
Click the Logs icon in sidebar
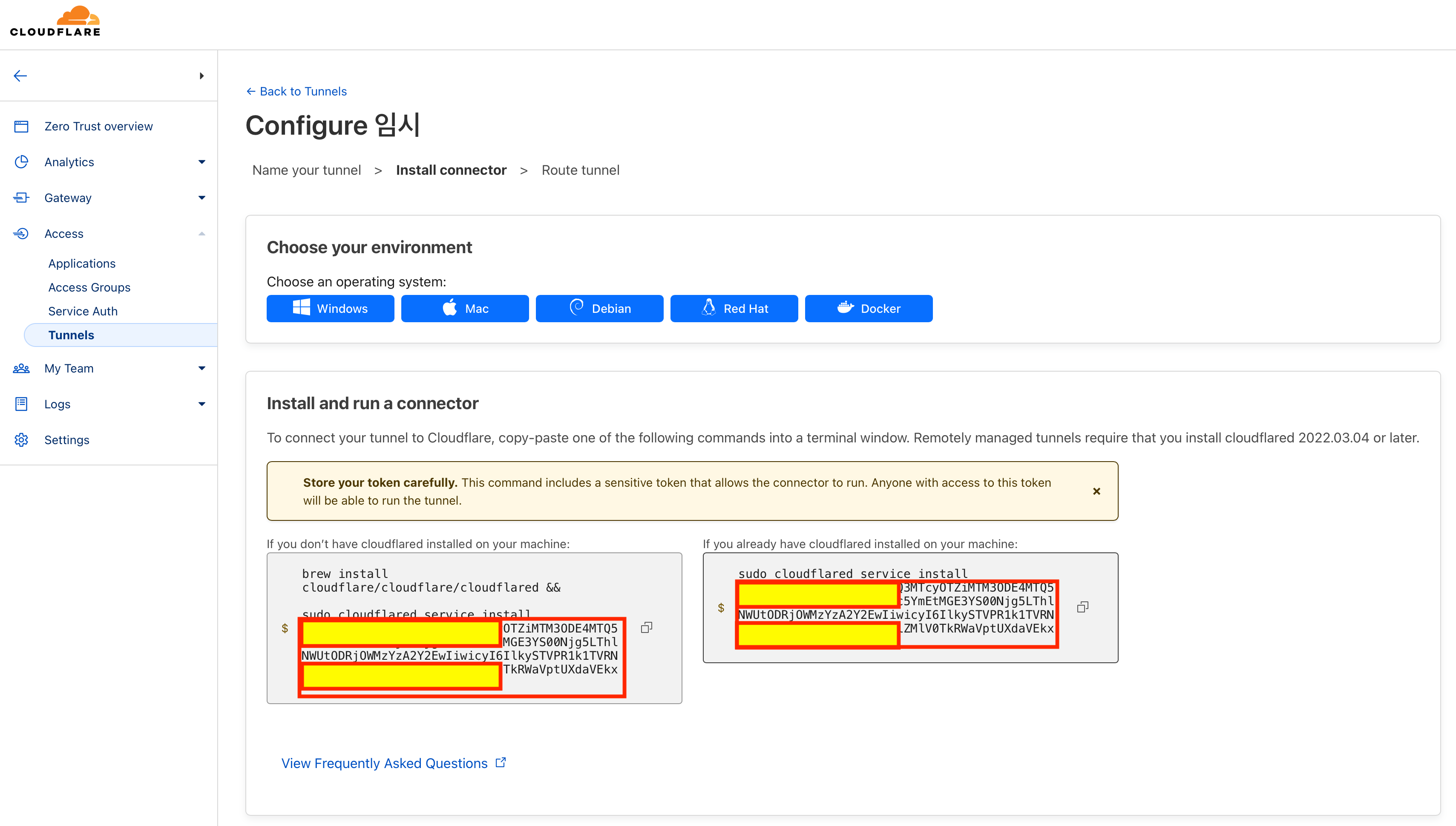coord(22,404)
